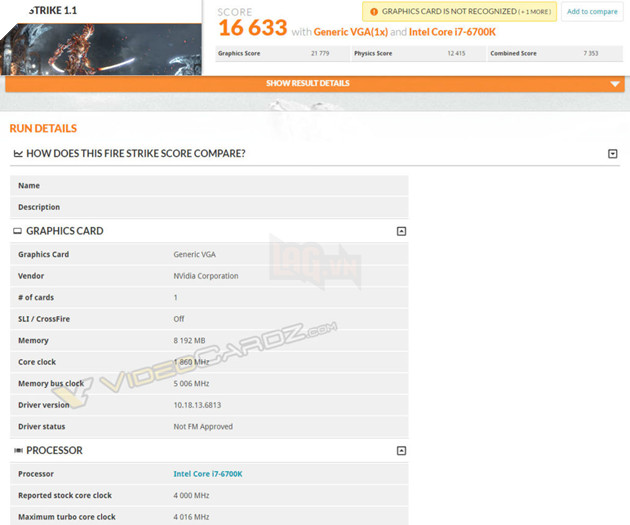630x525 pixels.
Task: Open the graphics card not recognized warning
Action: click(459, 12)
